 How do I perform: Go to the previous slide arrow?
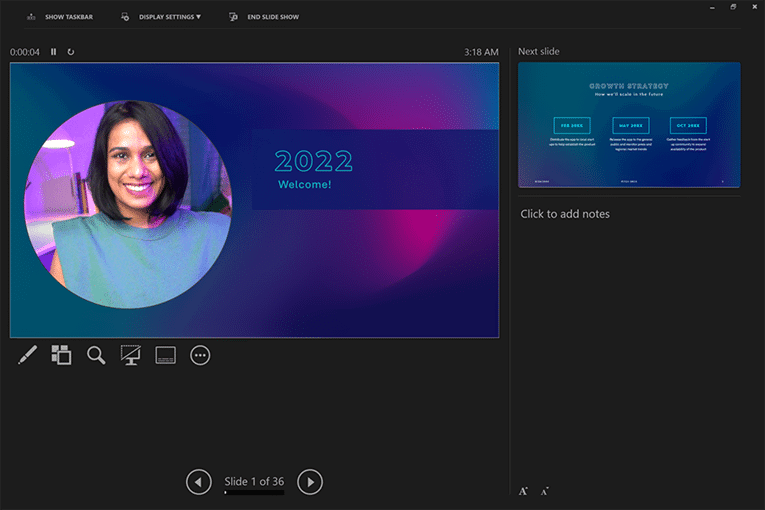point(198,482)
